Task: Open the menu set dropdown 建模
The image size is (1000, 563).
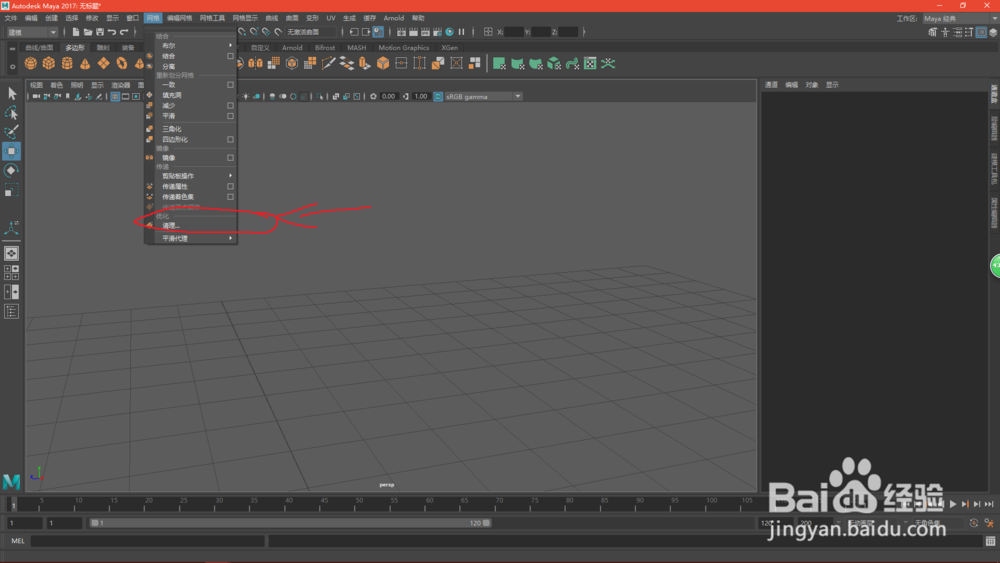Action: tap(32, 32)
